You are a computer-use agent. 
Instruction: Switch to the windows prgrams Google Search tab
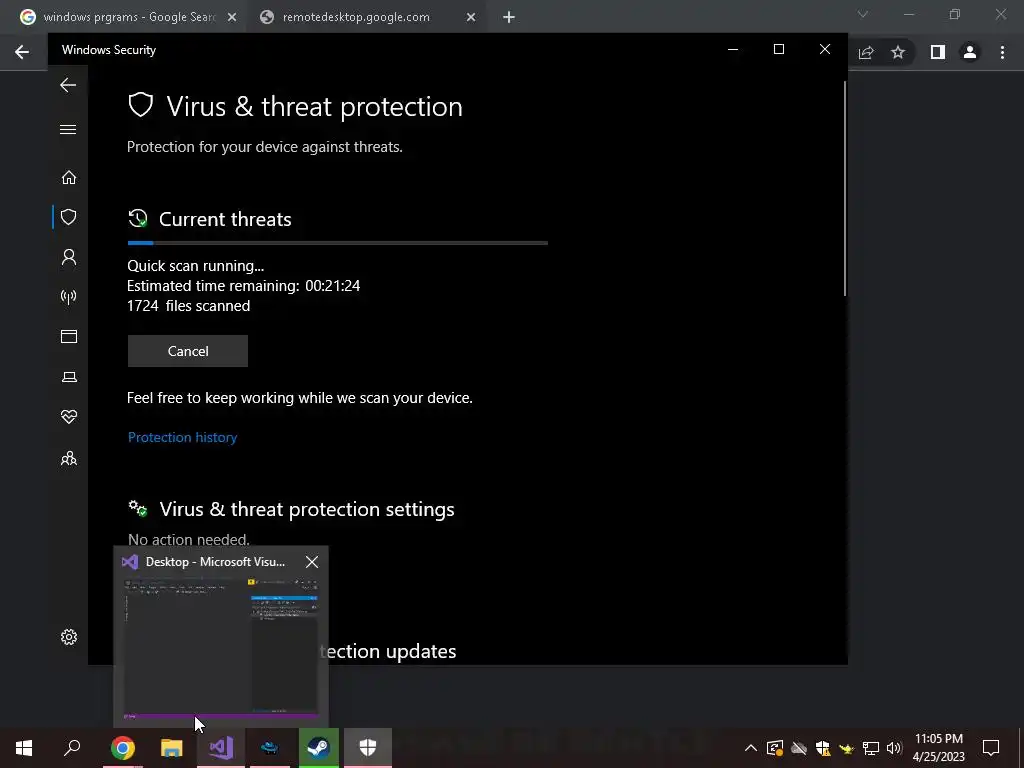click(128, 17)
